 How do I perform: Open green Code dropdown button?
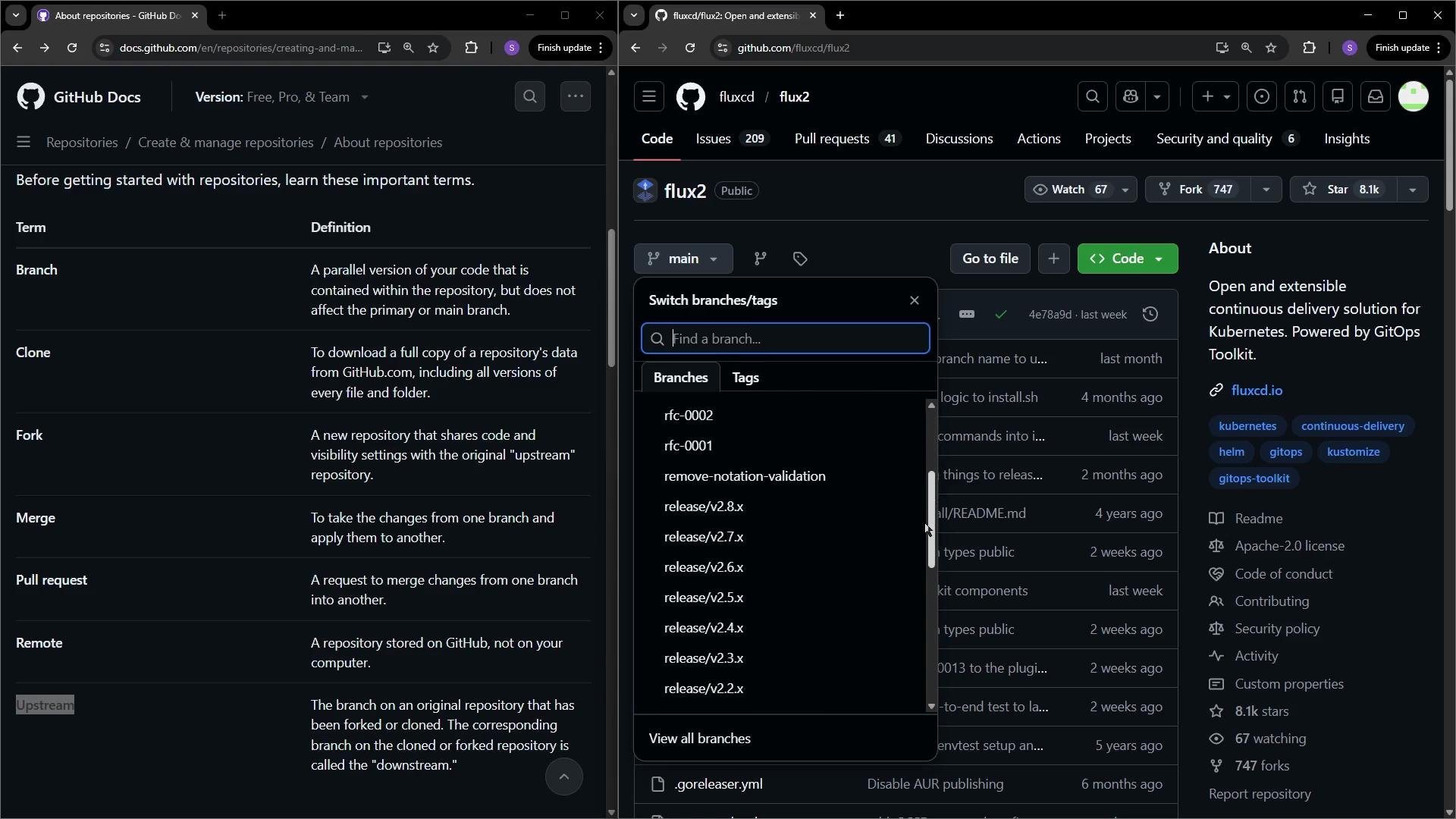[1127, 259]
